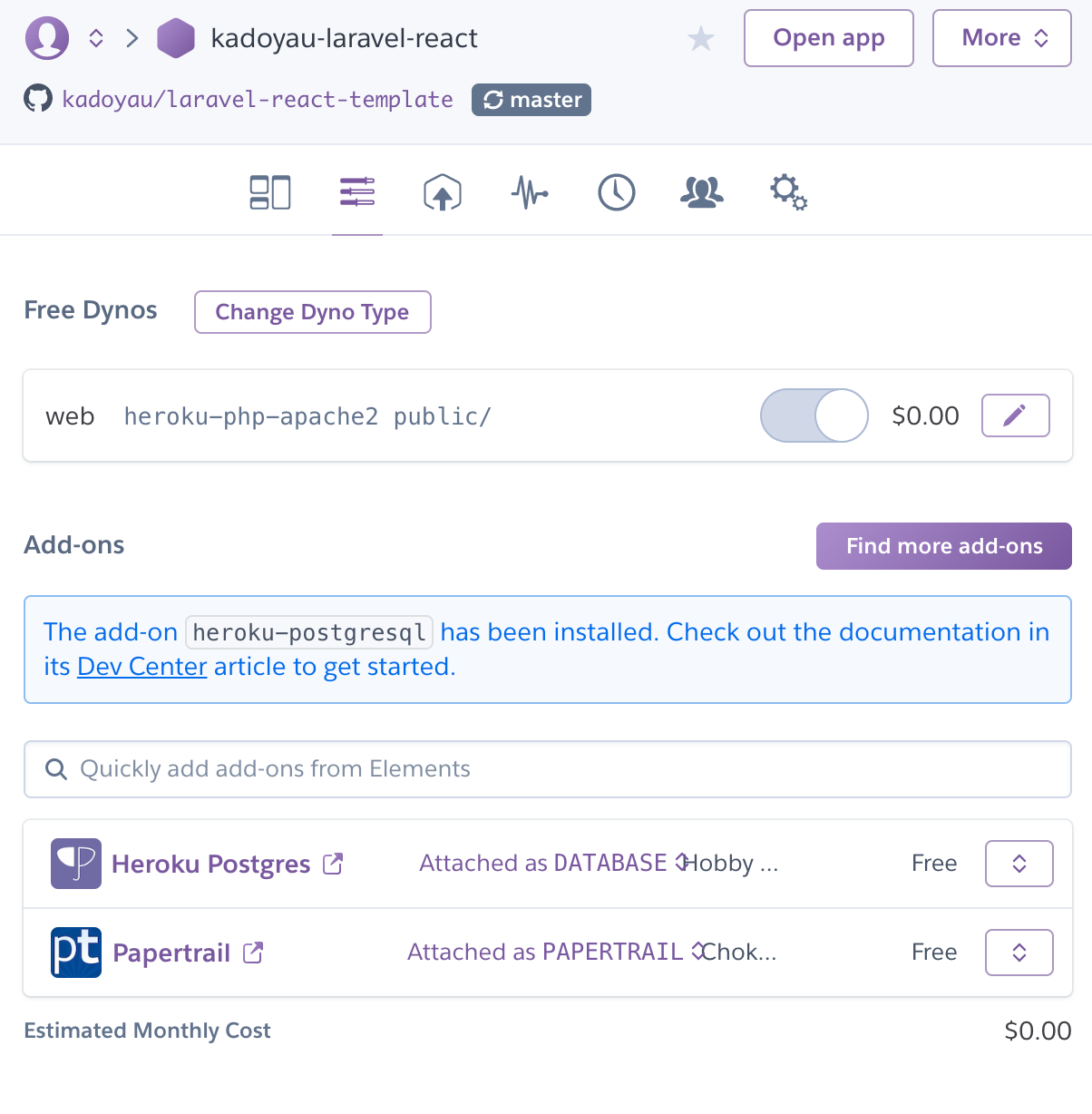Expand the More dropdown menu
The image size is (1092, 1114).
[x=1001, y=38]
